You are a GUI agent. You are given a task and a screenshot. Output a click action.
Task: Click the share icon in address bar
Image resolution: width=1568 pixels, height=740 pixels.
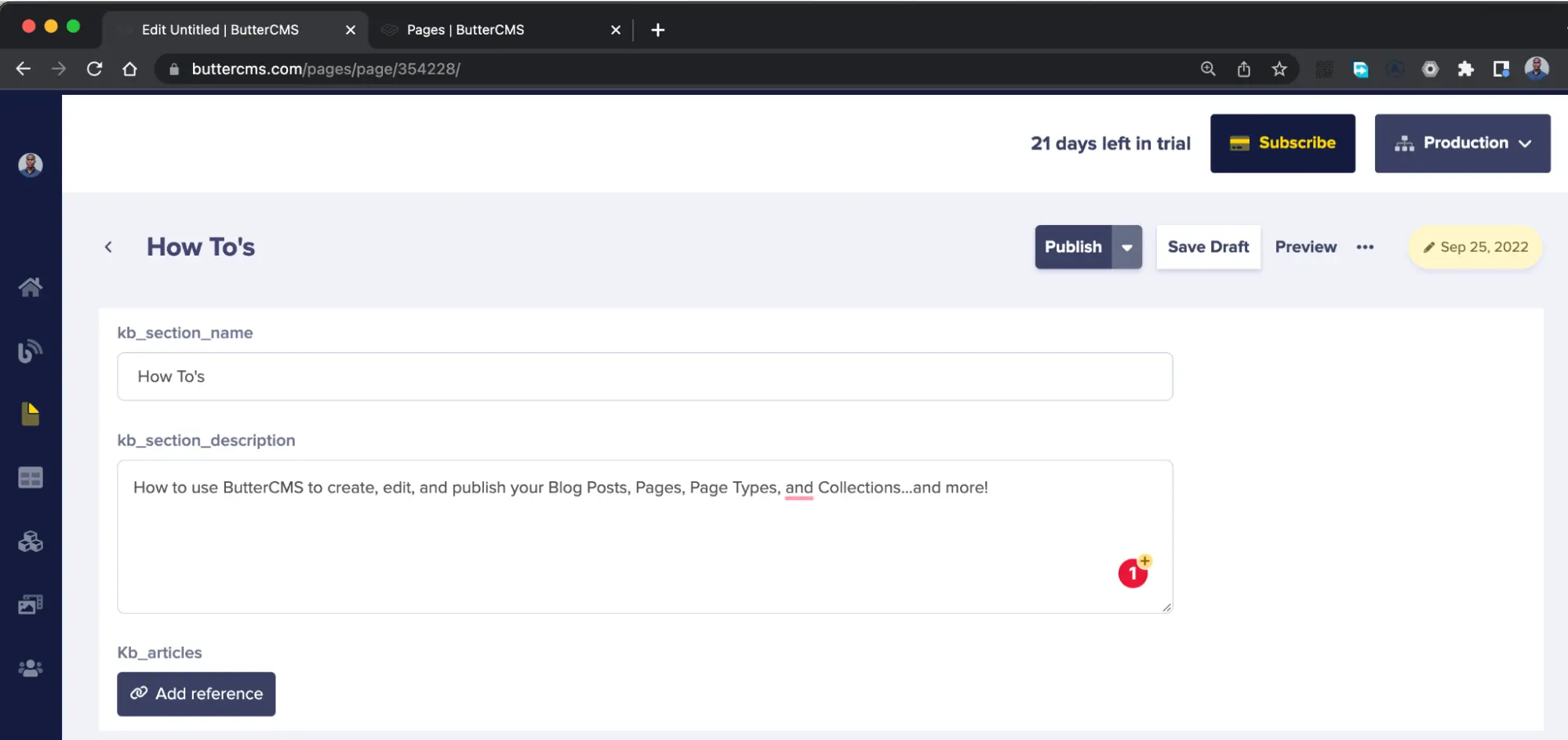(x=1244, y=69)
